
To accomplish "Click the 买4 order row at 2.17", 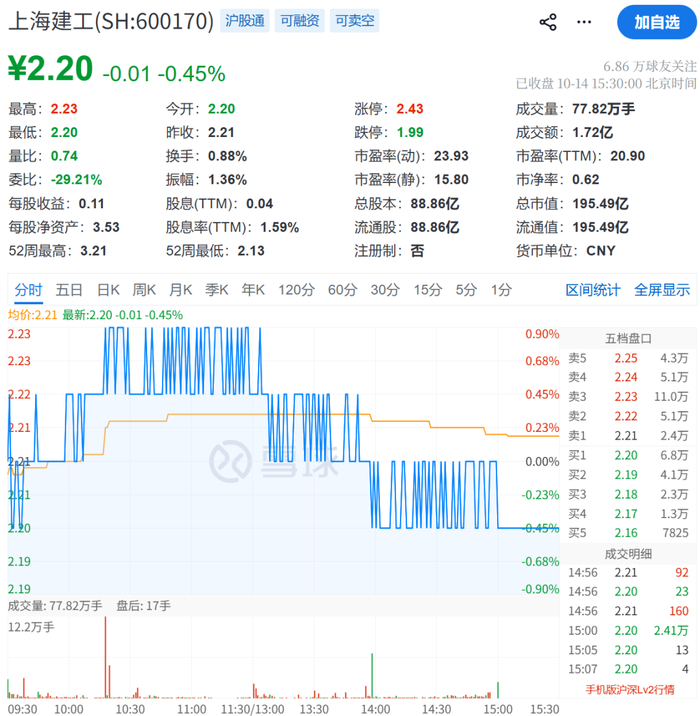I will tap(628, 514).
